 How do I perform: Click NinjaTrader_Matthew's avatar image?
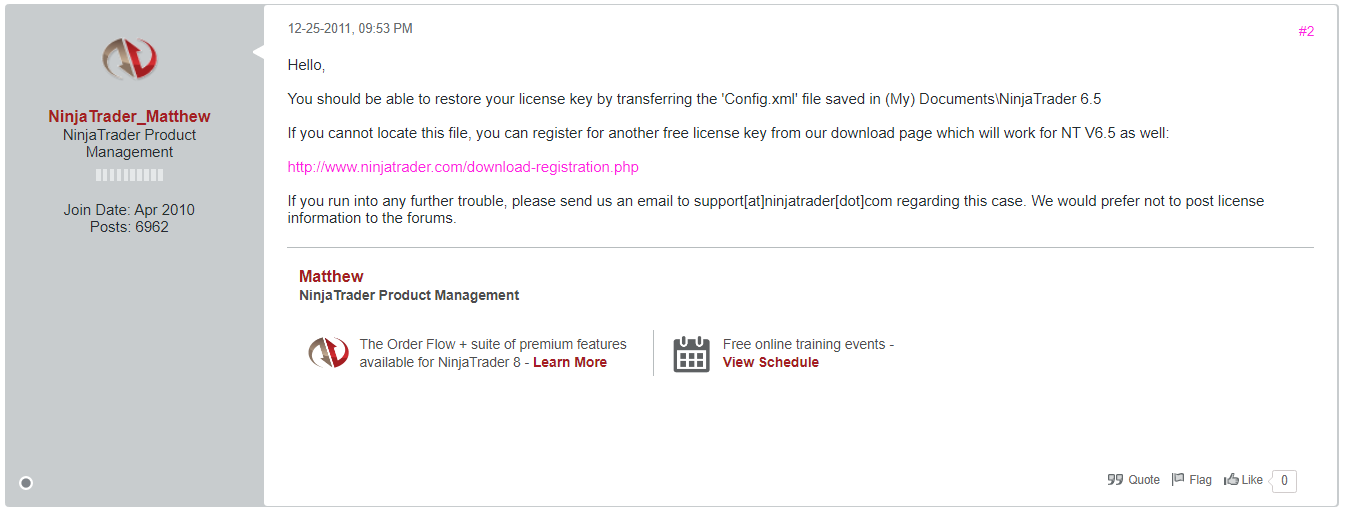129,60
